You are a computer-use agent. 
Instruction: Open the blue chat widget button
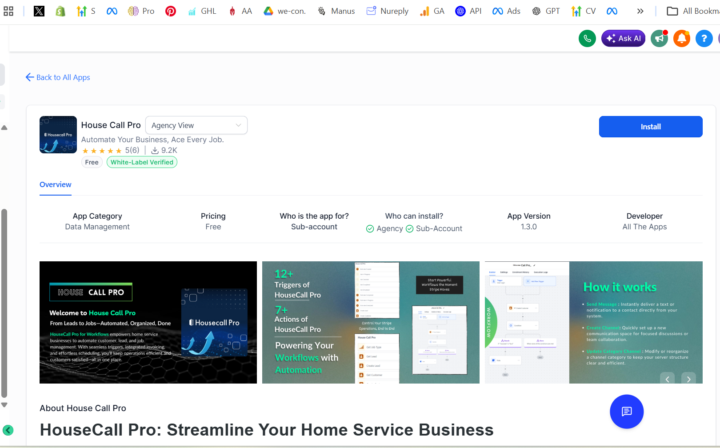coord(626,411)
